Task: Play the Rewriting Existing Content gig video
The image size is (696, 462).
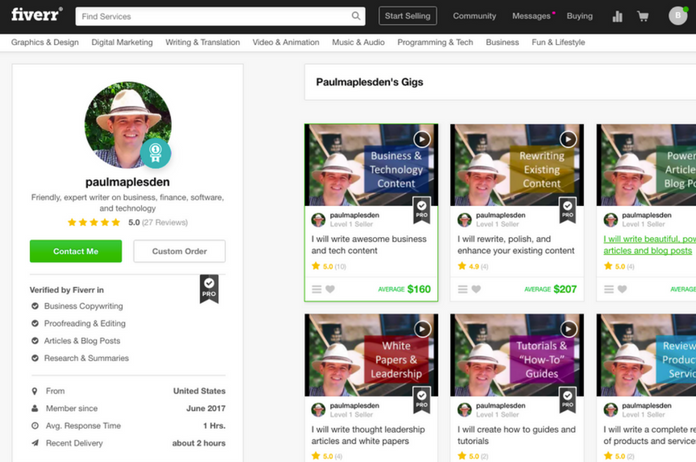Action: click(x=567, y=139)
